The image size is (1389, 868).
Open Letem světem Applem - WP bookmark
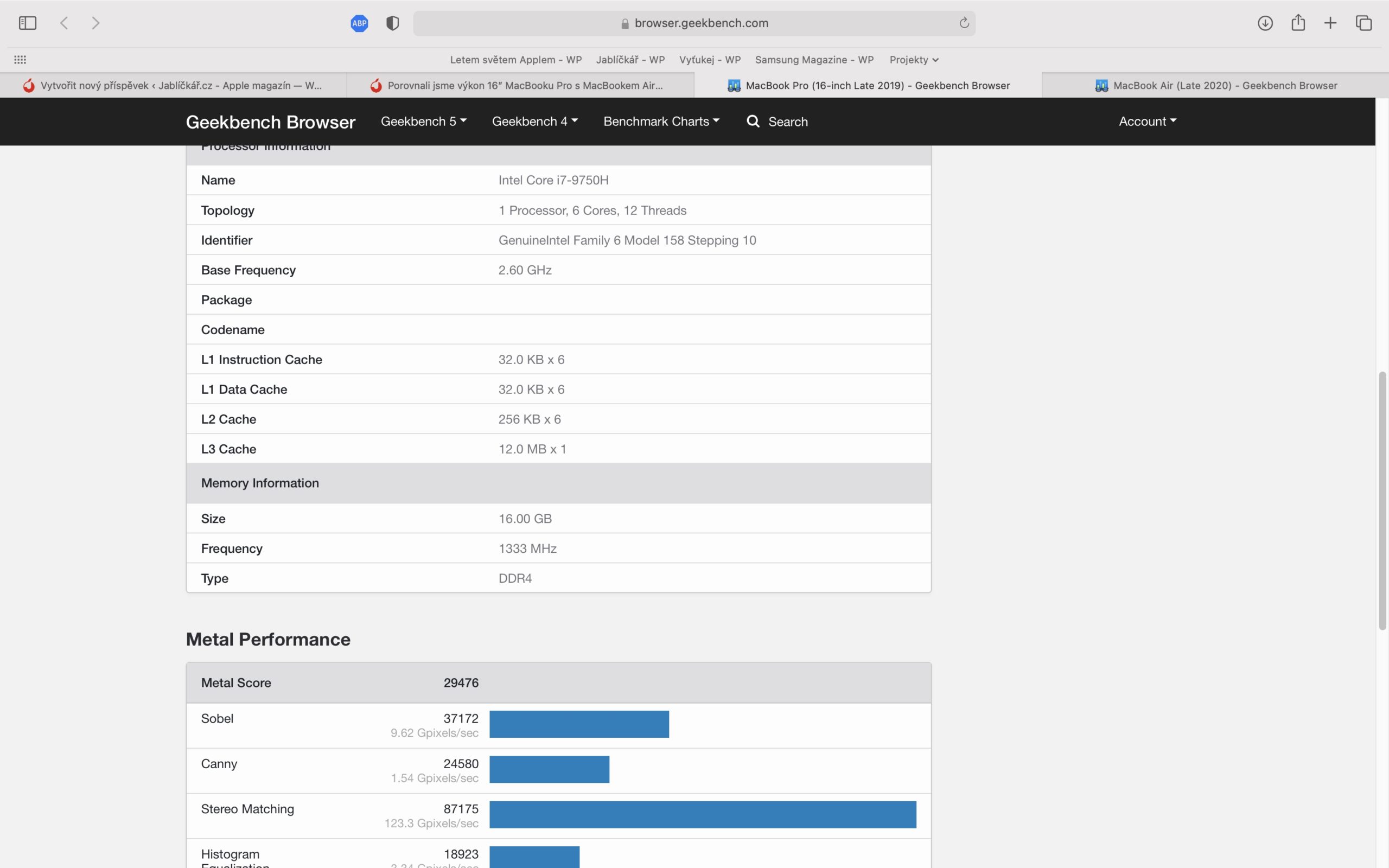(x=516, y=60)
